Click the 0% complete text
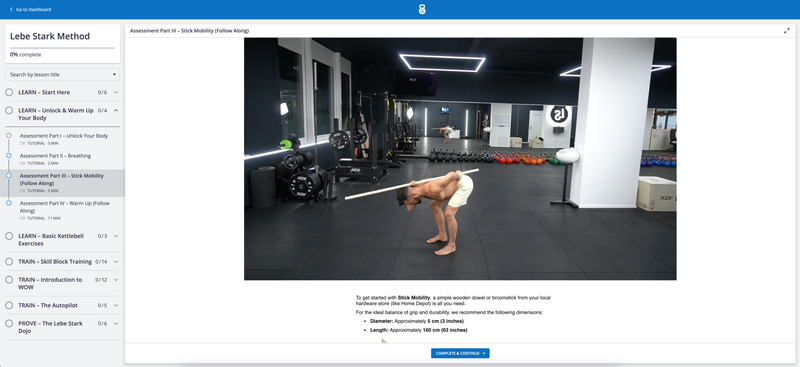 coord(26,54)
